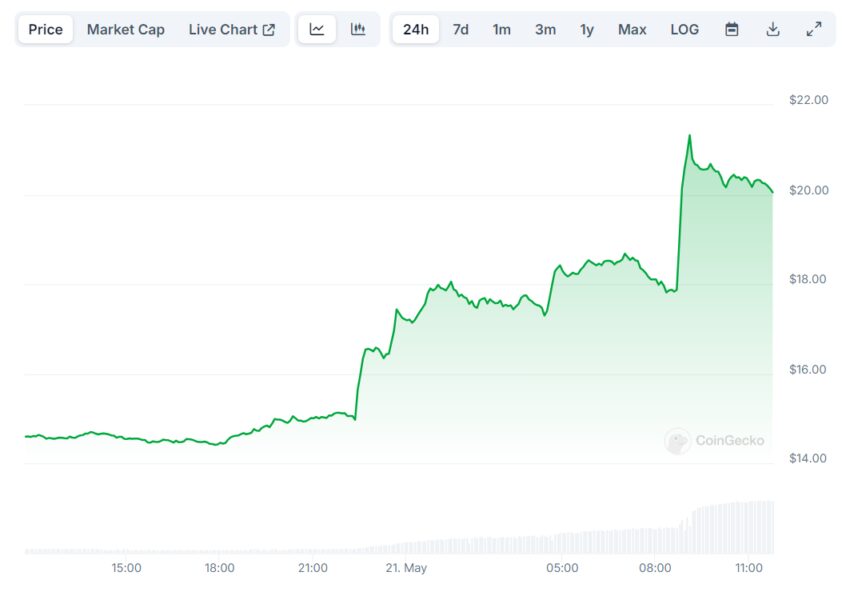850x592 pixels.
Task: Toggle LOG scale on chart
Action: coord(685,29)
